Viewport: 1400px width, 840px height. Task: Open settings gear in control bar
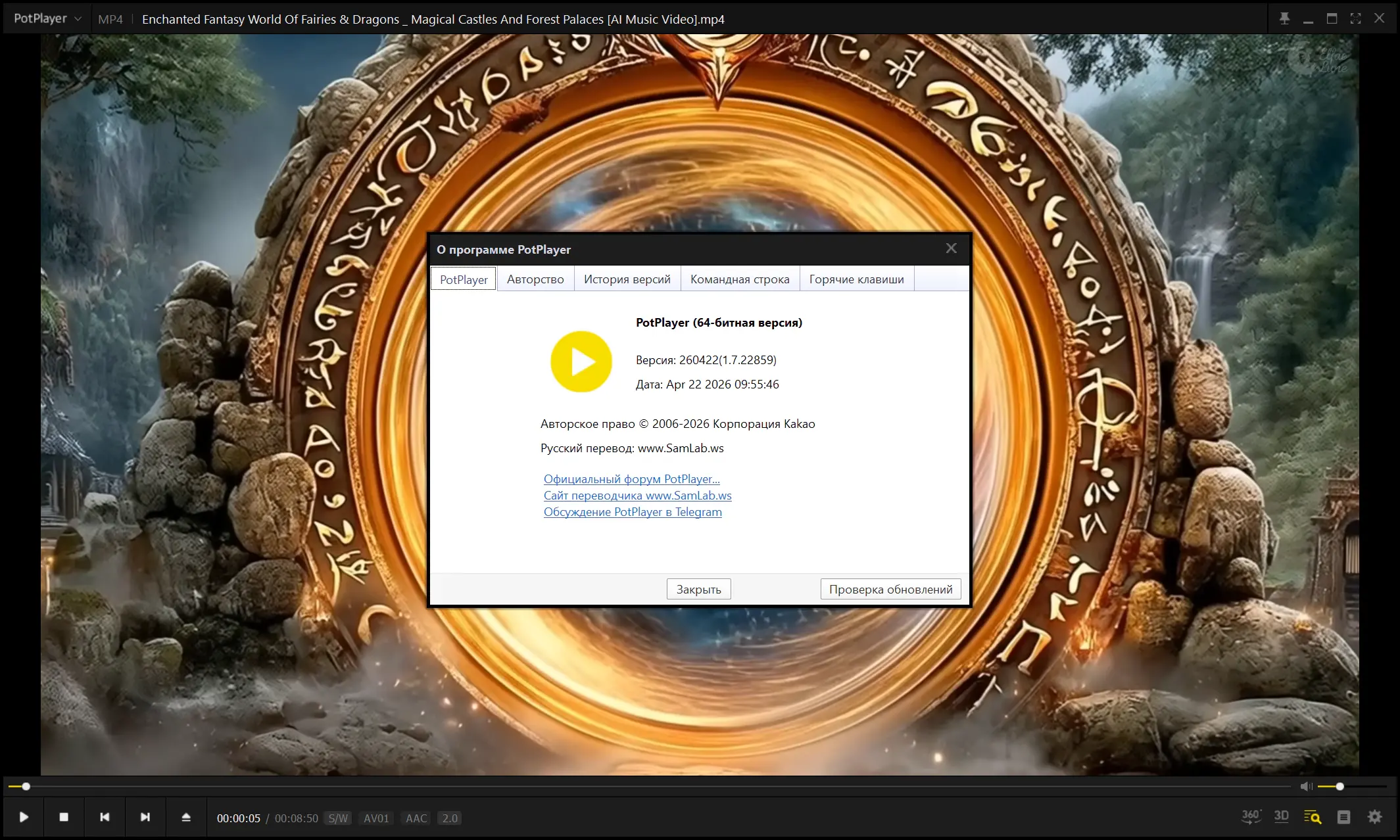point(1374,817)
